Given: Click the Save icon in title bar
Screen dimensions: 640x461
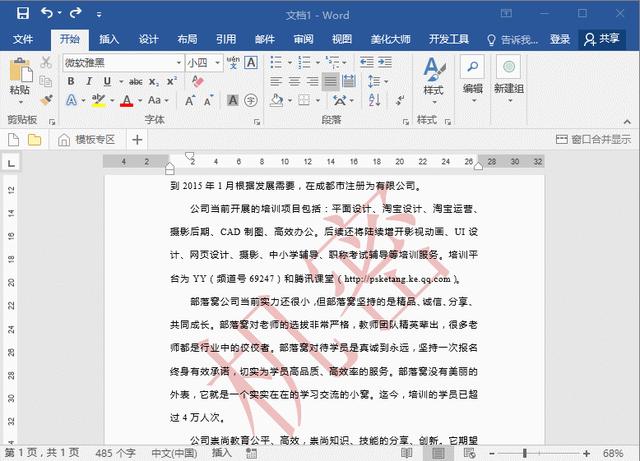Looking at the screenshot, I should point(21,14).
